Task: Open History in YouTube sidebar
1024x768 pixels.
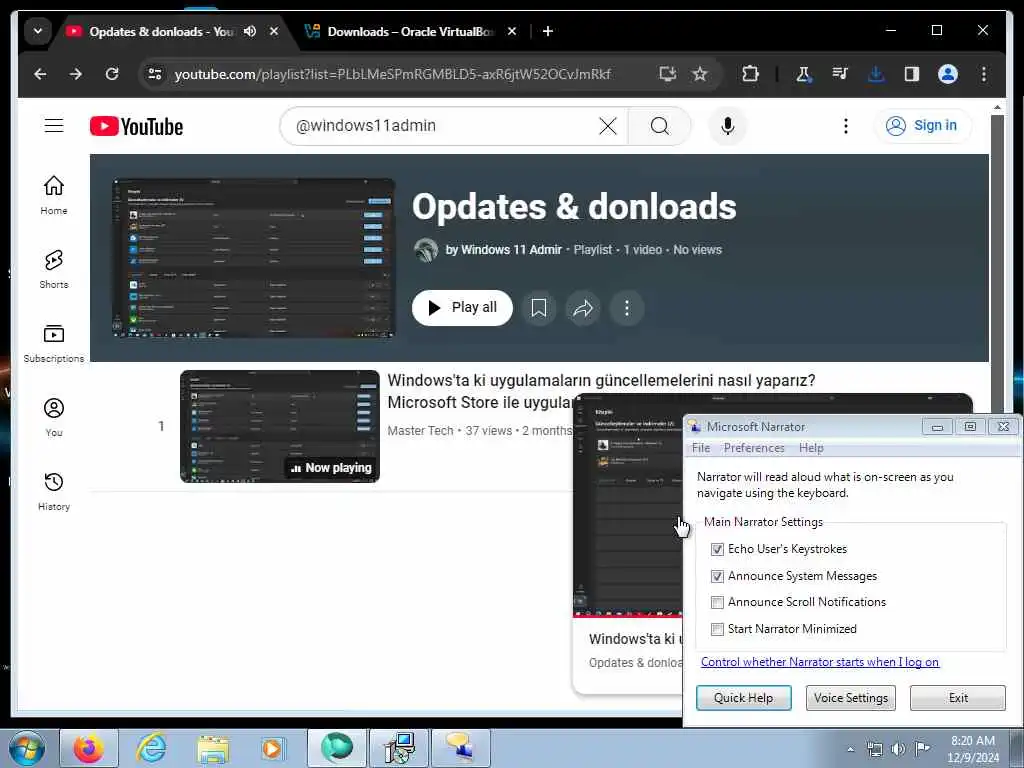Action: click(54, 491)
